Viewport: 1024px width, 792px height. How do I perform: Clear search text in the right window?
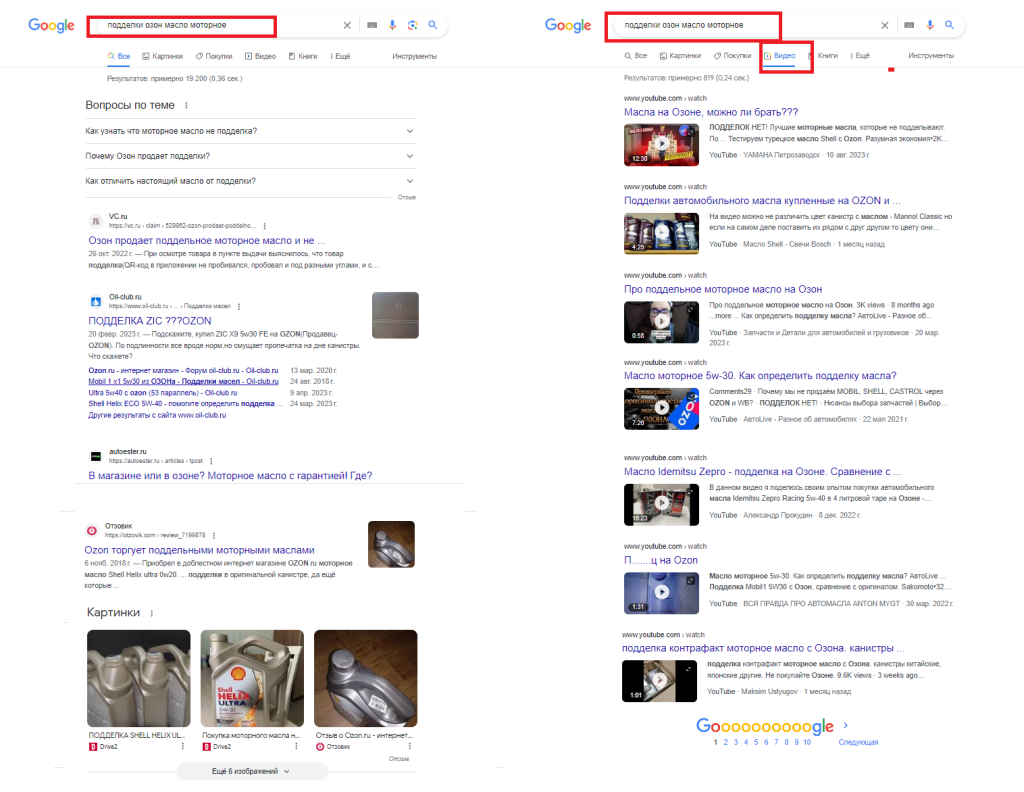[884, 25]
